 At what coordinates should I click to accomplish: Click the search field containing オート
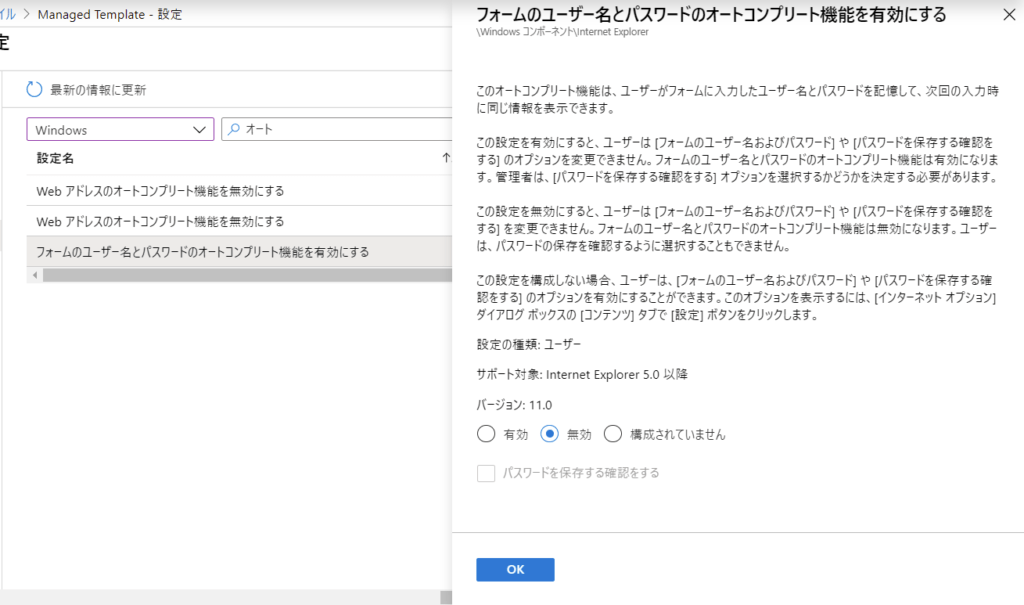click(337, 129)
